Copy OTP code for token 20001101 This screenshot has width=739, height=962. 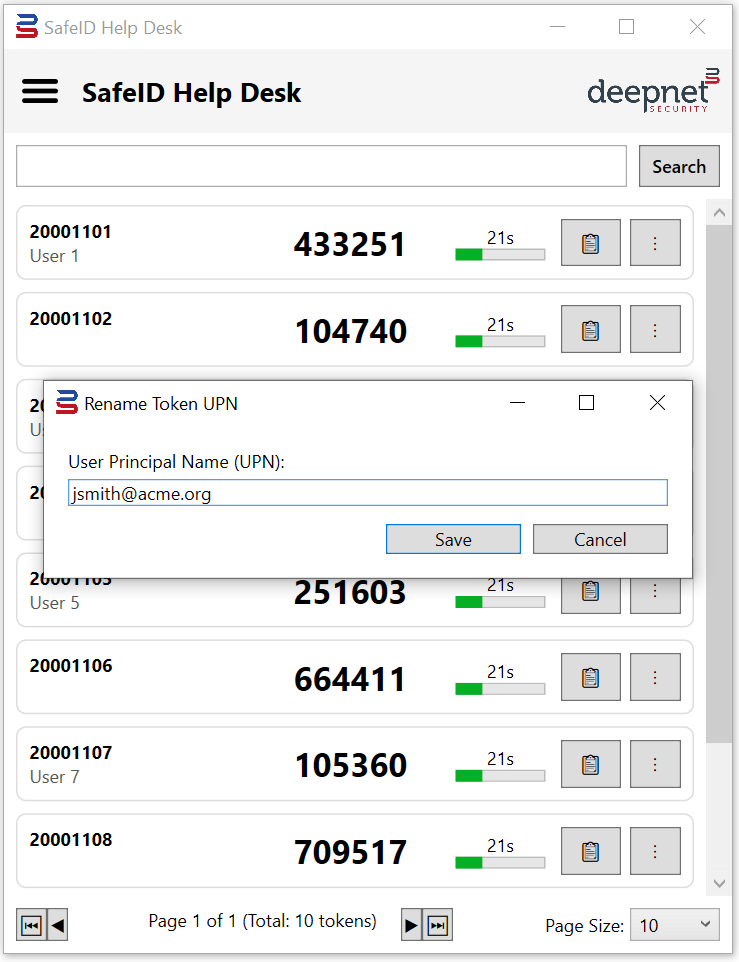(x=591, y=243)
